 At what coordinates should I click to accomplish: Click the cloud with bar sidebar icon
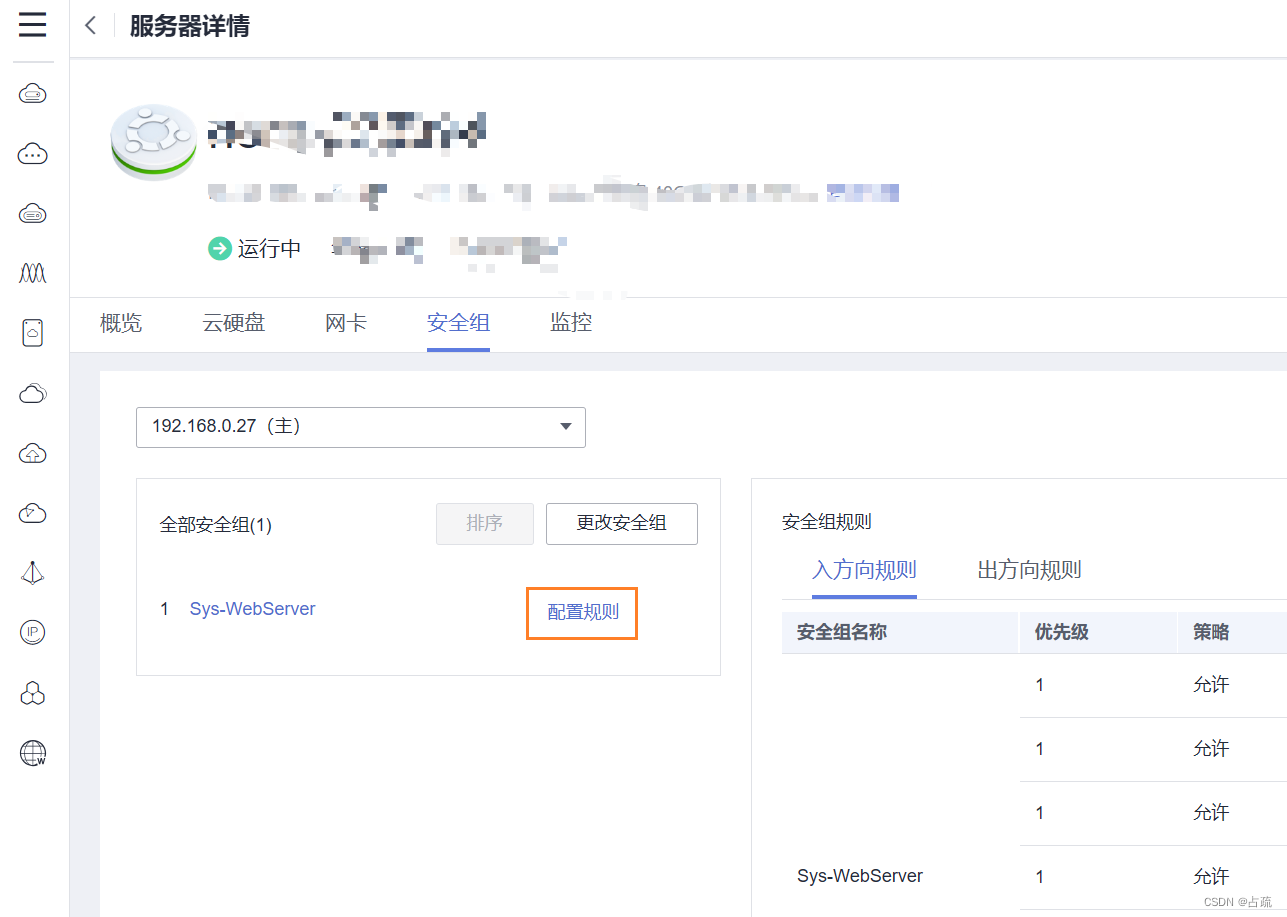click(33, 213)
